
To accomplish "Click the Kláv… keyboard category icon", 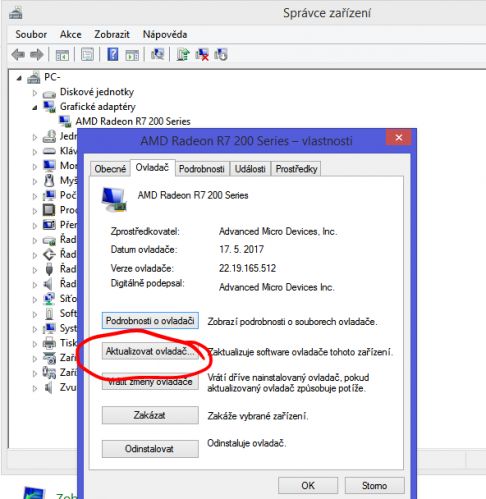I will pos(49,151).
